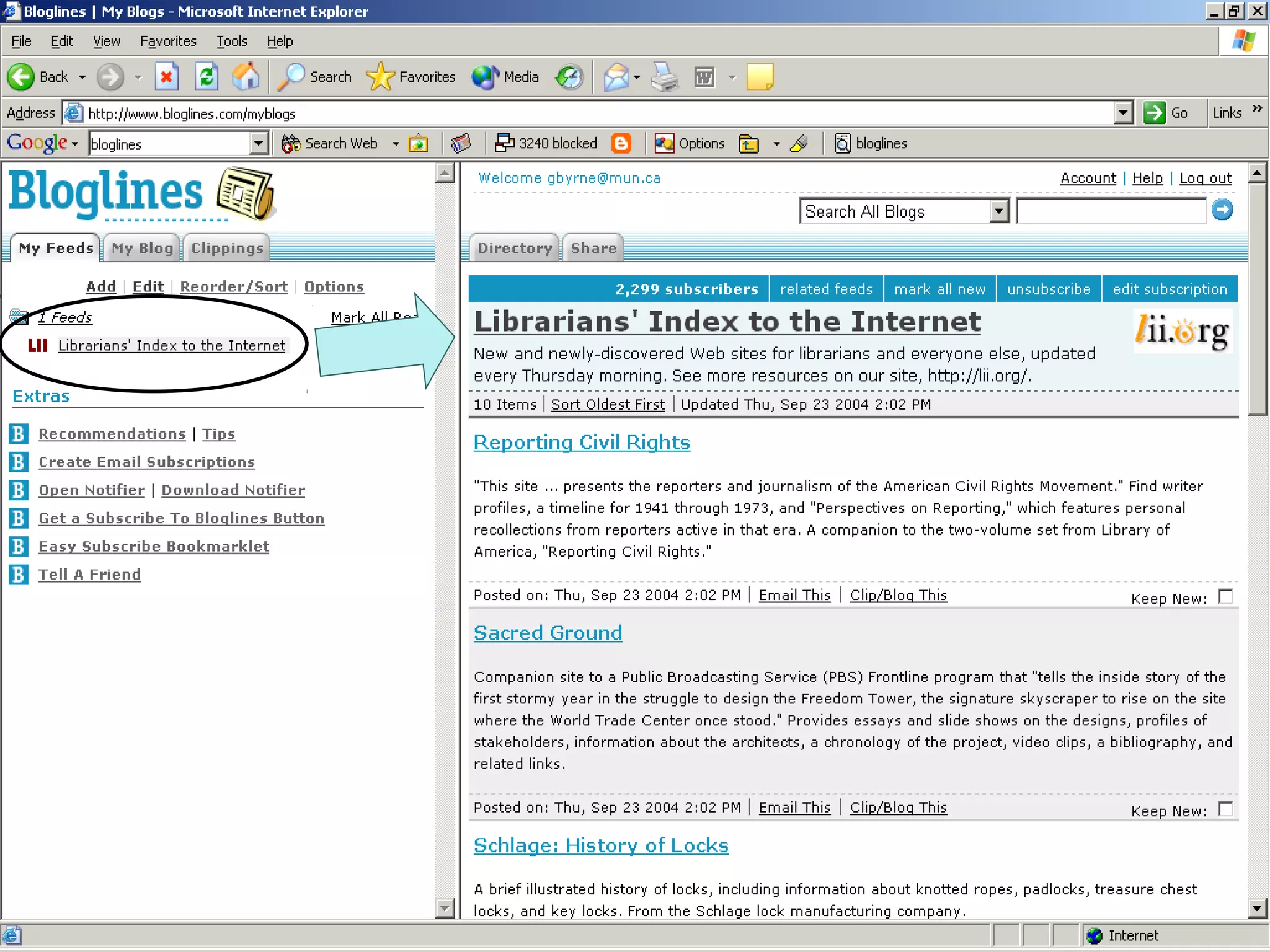Click the blue search arrow button
This screenshot has width=1270, height=952.
[1222, 210]
